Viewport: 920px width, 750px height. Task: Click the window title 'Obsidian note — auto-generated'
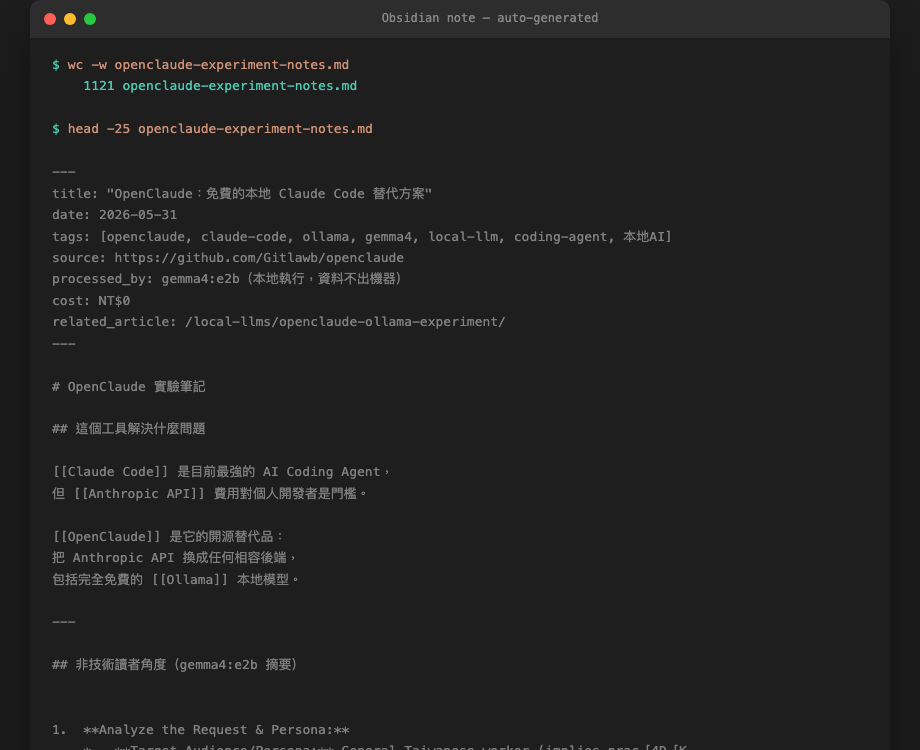click(x=490, y=18)
